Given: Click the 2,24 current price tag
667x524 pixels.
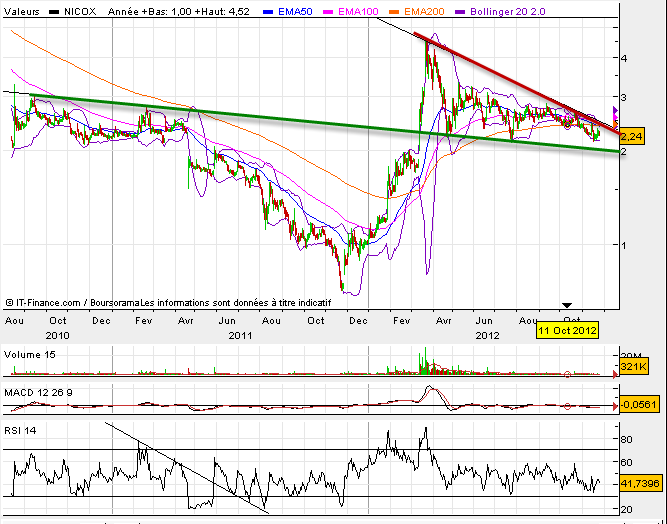Looking at the screenshot, I should [x=632, y=136].
